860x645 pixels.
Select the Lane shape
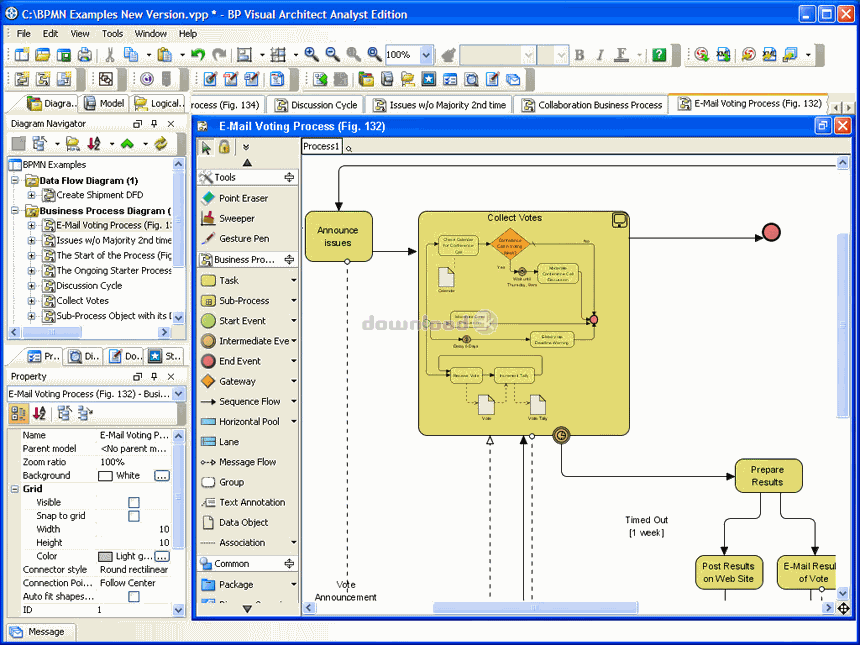[229, 442]
